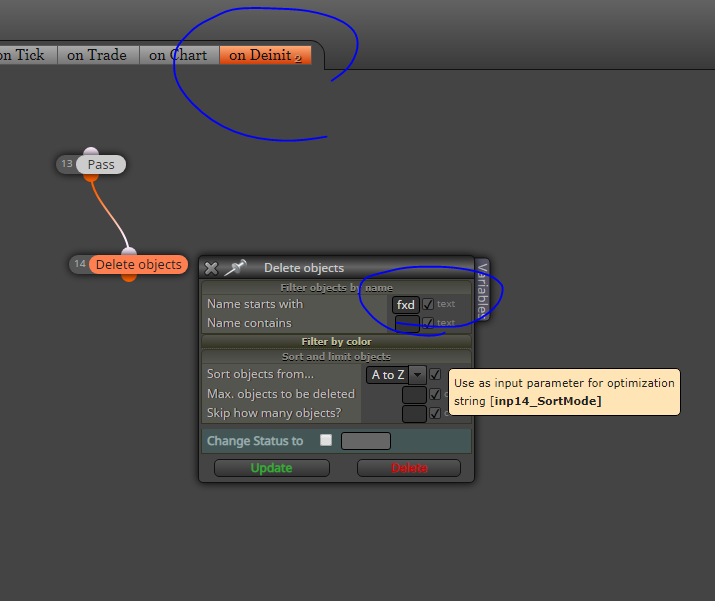The image size is (715, 601).
Task: Enable the Change Status to checkbox
Action: (326, 440)
